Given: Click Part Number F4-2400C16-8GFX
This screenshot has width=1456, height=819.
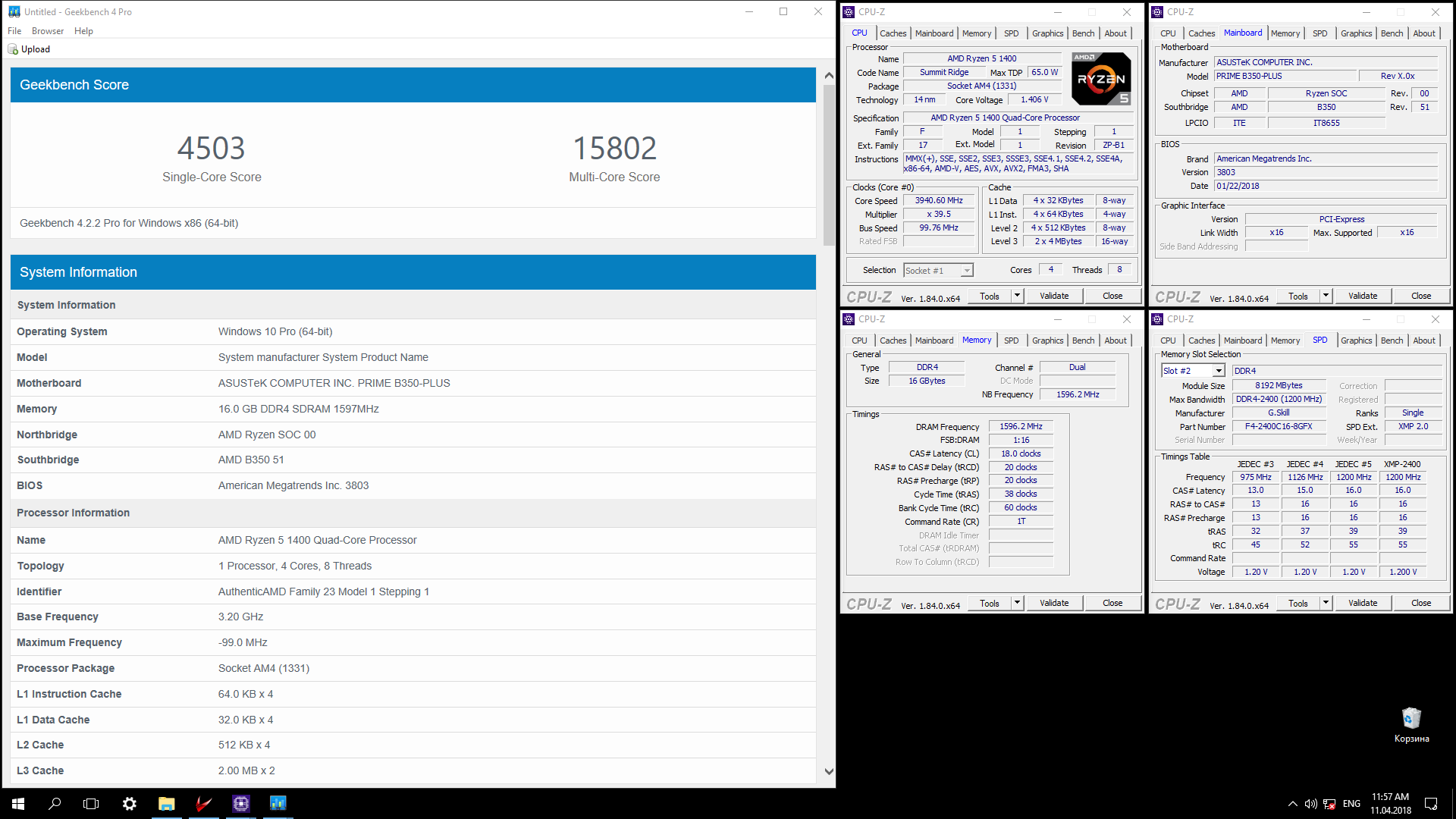Looking at the screenshot, I should (1279, 426).
